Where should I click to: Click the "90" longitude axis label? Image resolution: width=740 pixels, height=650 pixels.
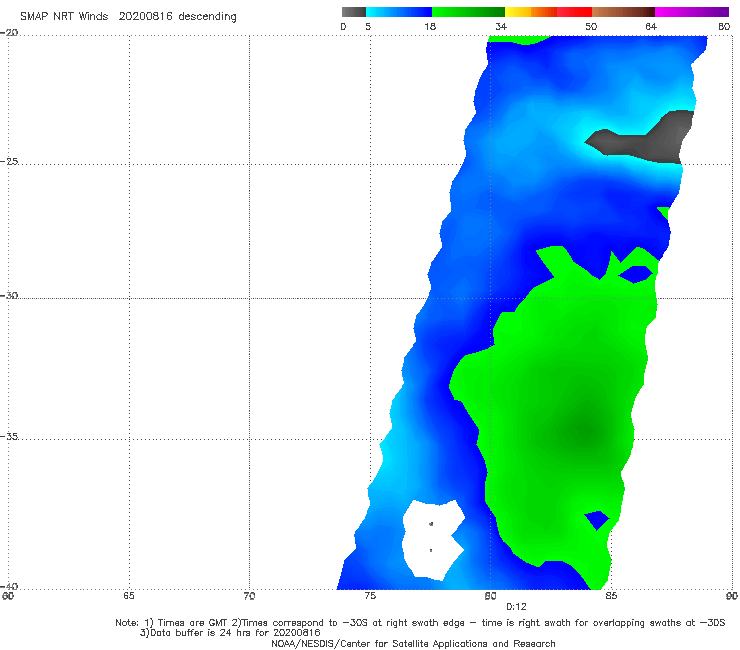tap(732, 596)
